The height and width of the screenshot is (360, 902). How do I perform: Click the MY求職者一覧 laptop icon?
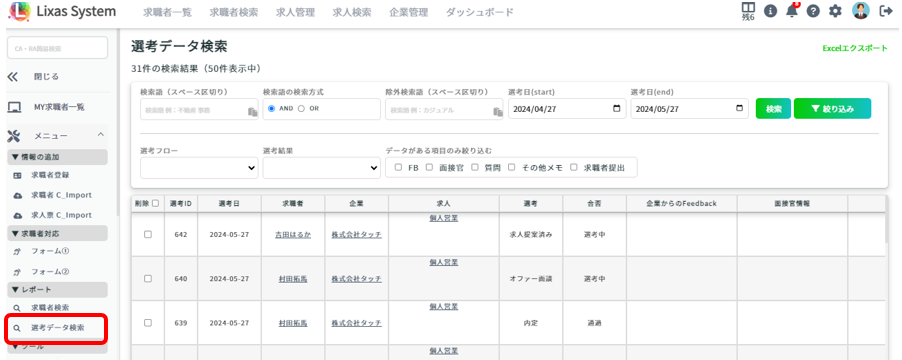14,106
